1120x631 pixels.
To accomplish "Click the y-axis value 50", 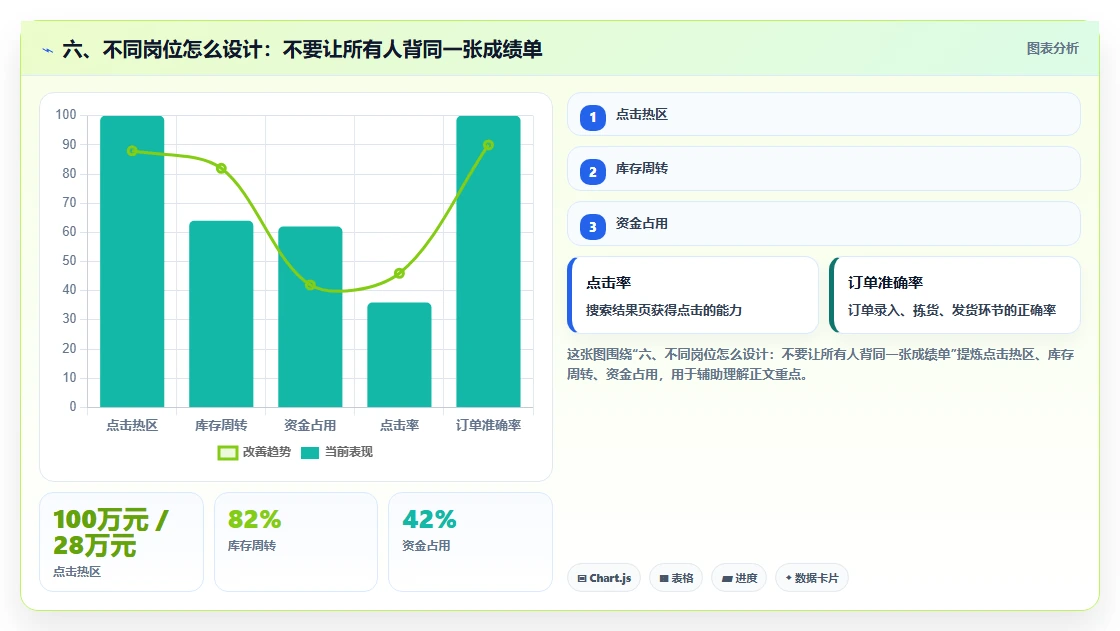I will (x=69, y=260).
